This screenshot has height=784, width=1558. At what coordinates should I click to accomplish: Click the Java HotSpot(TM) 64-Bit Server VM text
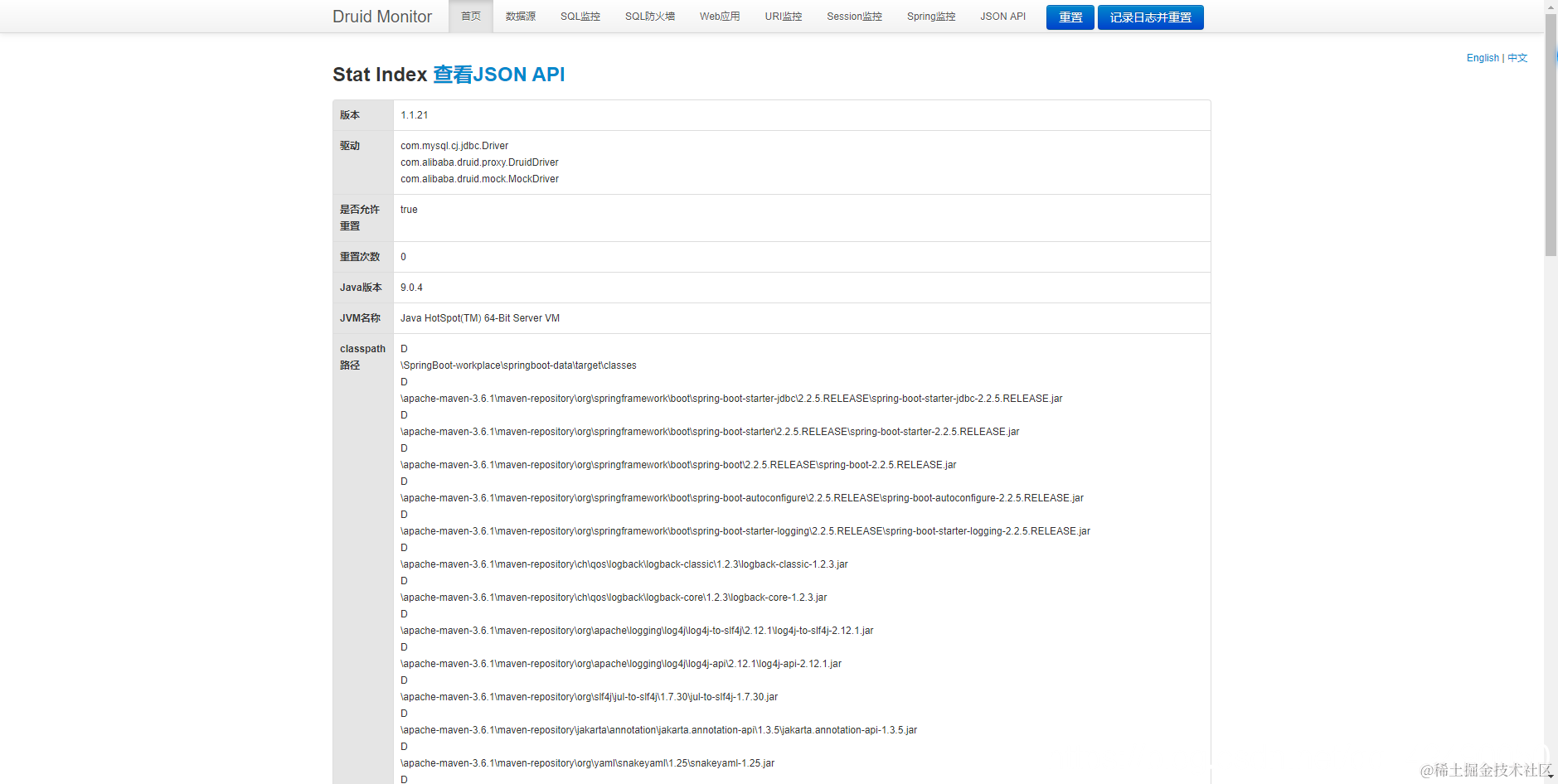tap(480, 318)
